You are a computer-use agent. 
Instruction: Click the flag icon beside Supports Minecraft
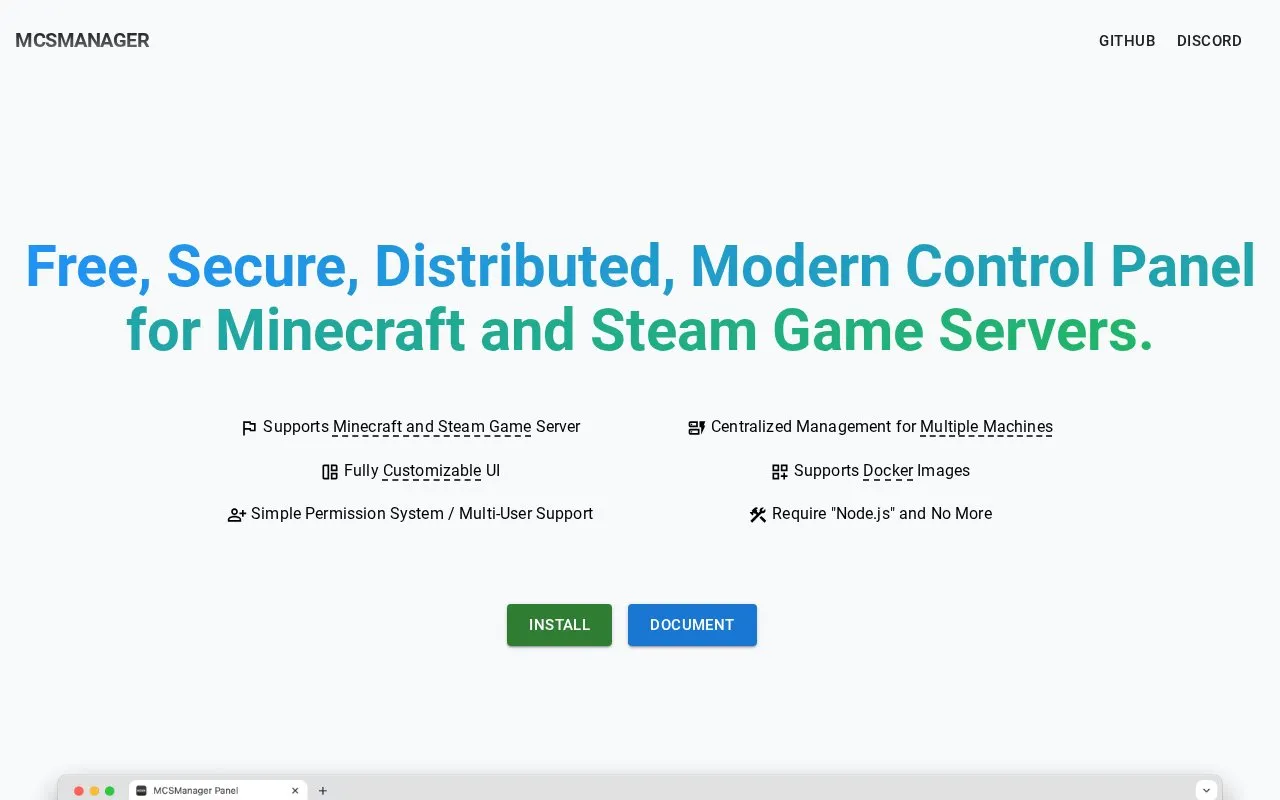click(x=249, y=428)
